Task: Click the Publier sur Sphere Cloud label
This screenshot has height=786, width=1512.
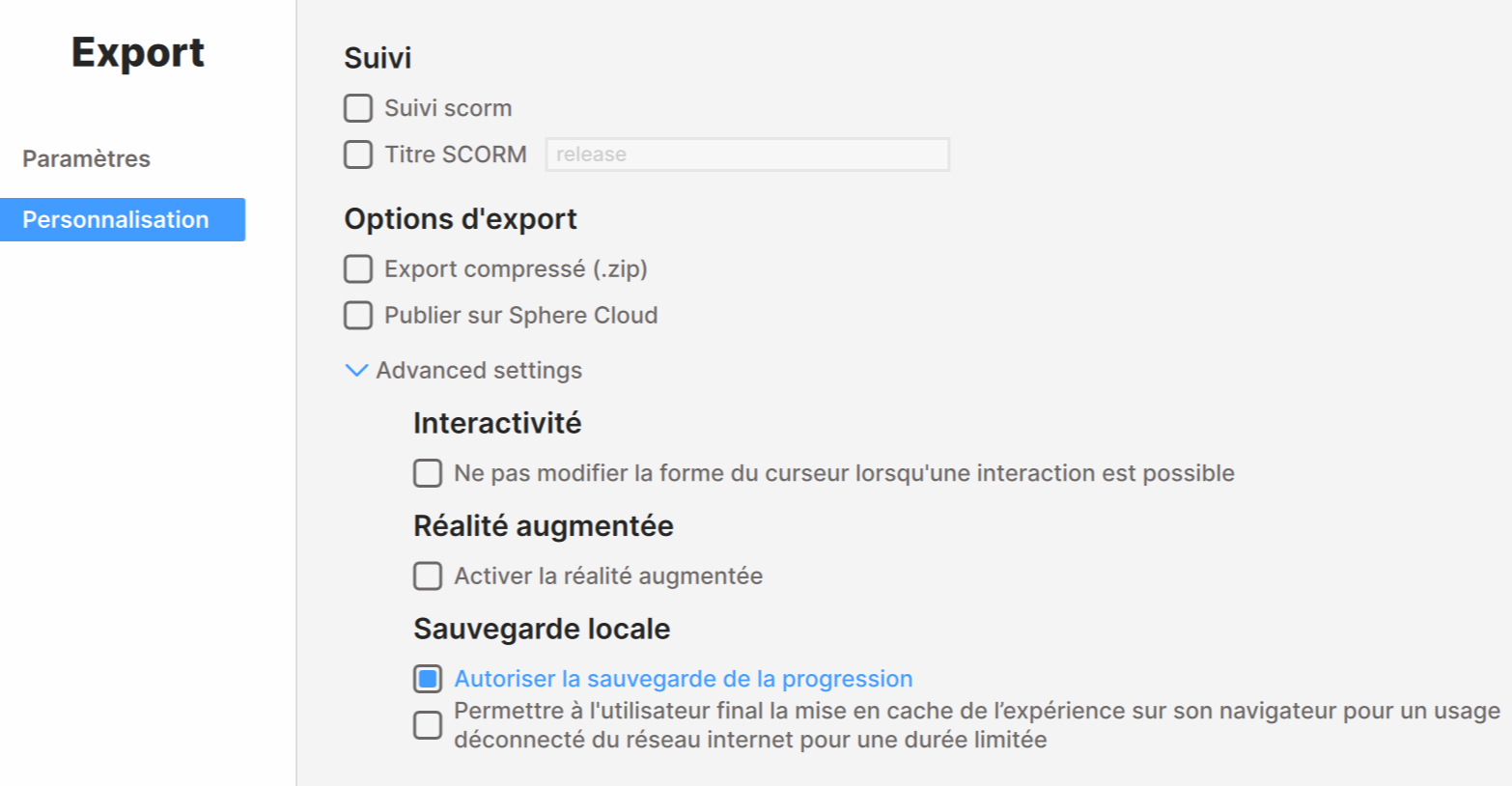Action: [x=521, y=315]
